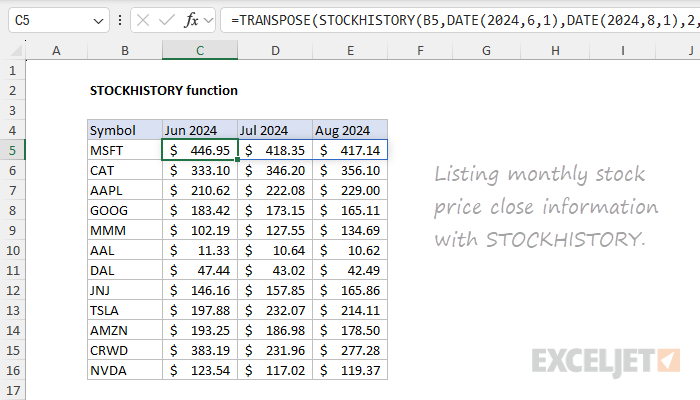Expand the fx function dropdown arrow

click(x=208, y=20)
